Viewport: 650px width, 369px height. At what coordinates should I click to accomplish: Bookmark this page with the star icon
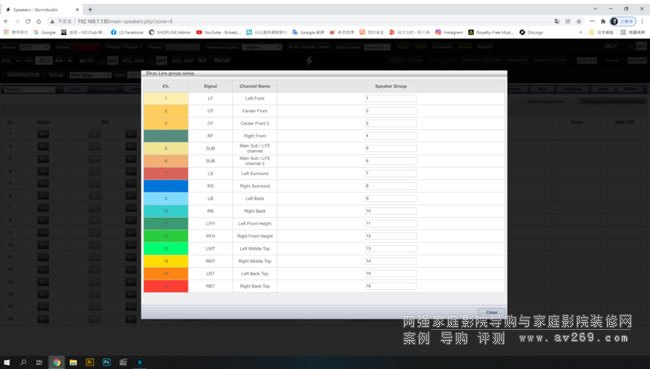579,21
